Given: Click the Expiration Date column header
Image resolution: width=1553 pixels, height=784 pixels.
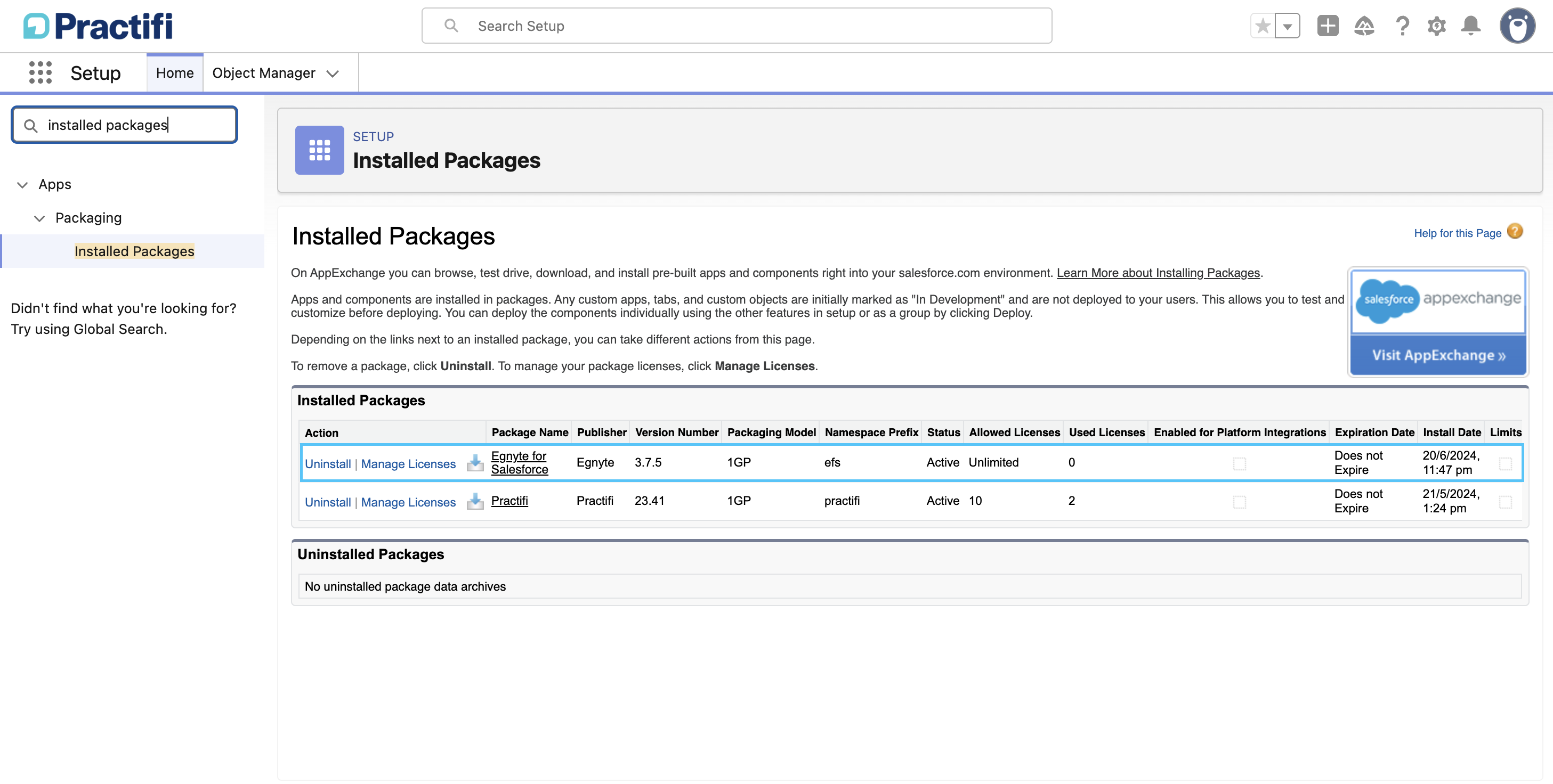Looking at the screenshot, I should pos(1374,432).
